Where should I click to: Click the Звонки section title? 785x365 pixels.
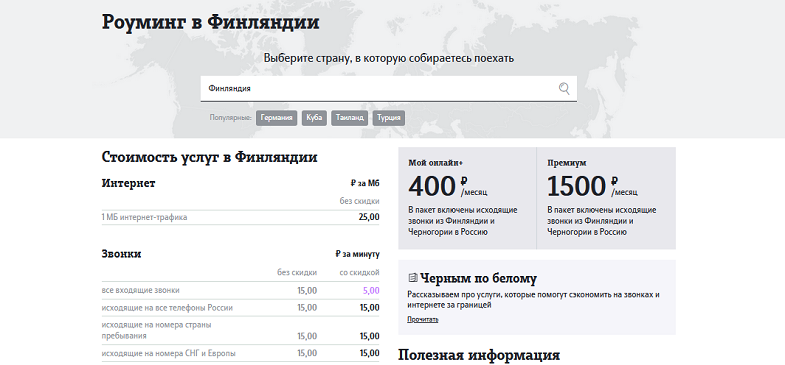click(x=121, y=254)
